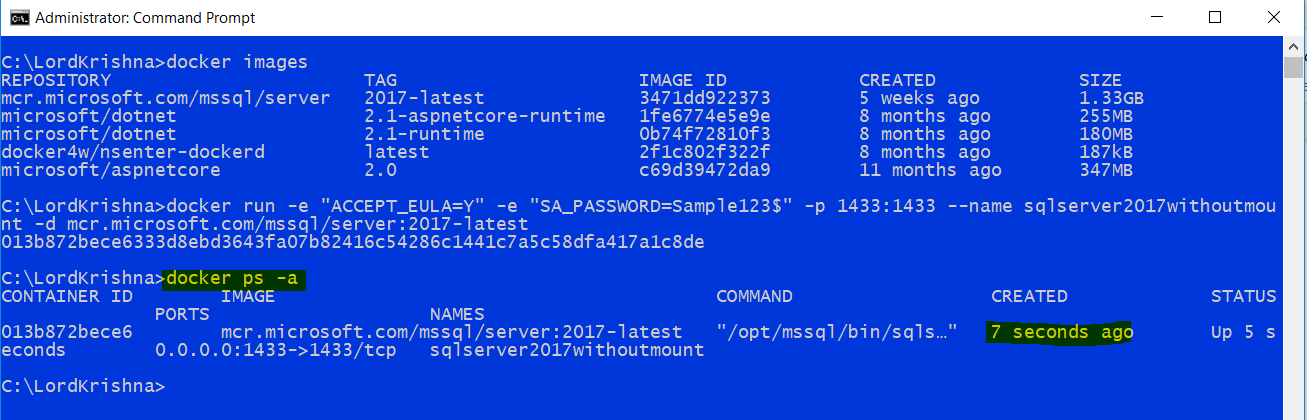Click the 2.1-aspnetcore-runtime tag text
The image size is (1307, 420).
pyautogui.click(x=485, y=116)
